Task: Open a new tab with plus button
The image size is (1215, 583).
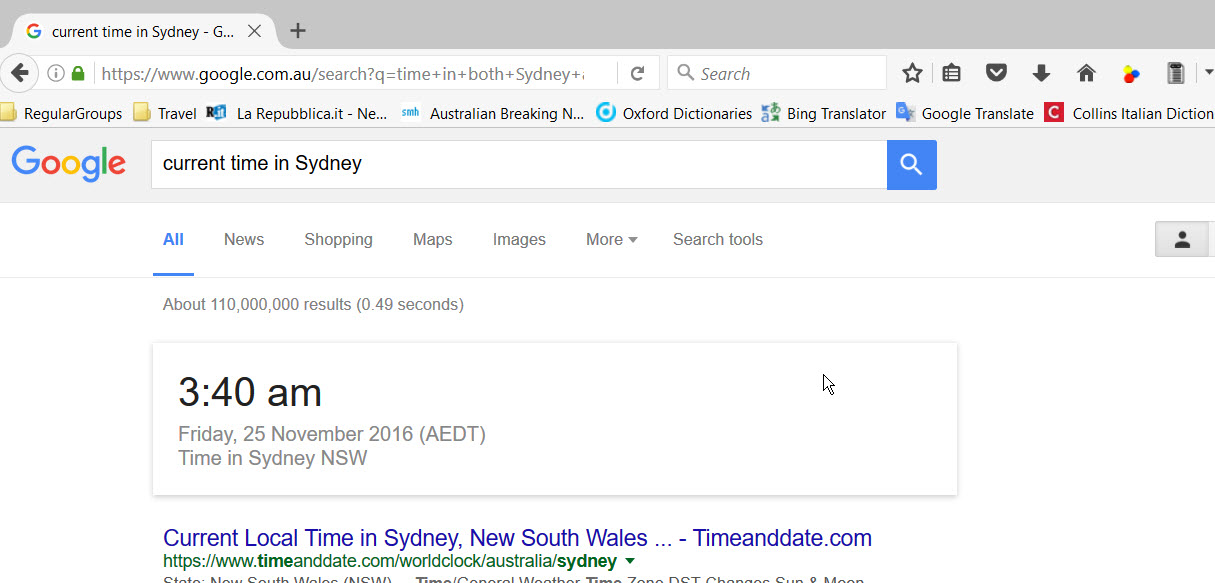Action: [x=297, y=31]
